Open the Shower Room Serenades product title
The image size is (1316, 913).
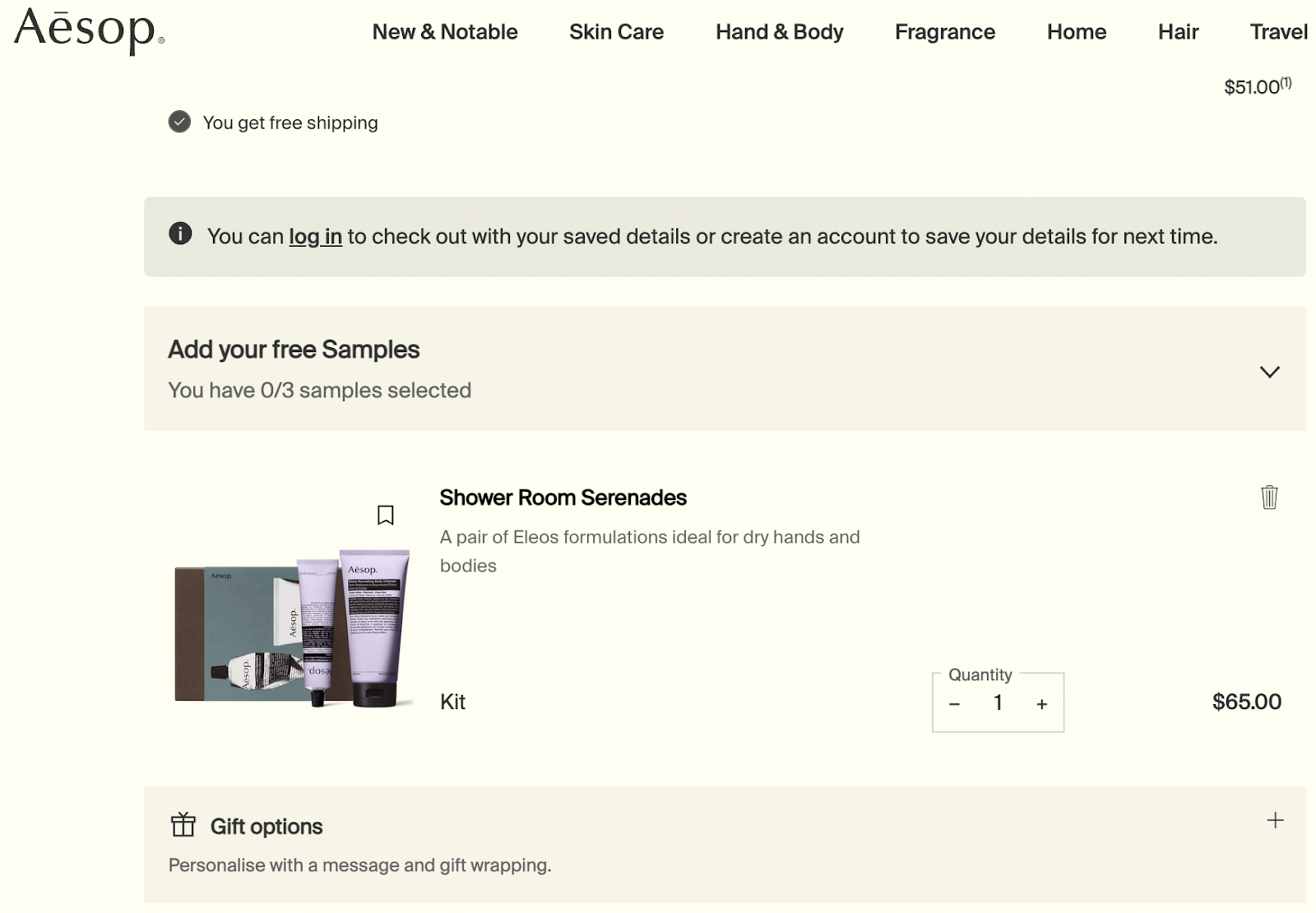pos(563,498)
